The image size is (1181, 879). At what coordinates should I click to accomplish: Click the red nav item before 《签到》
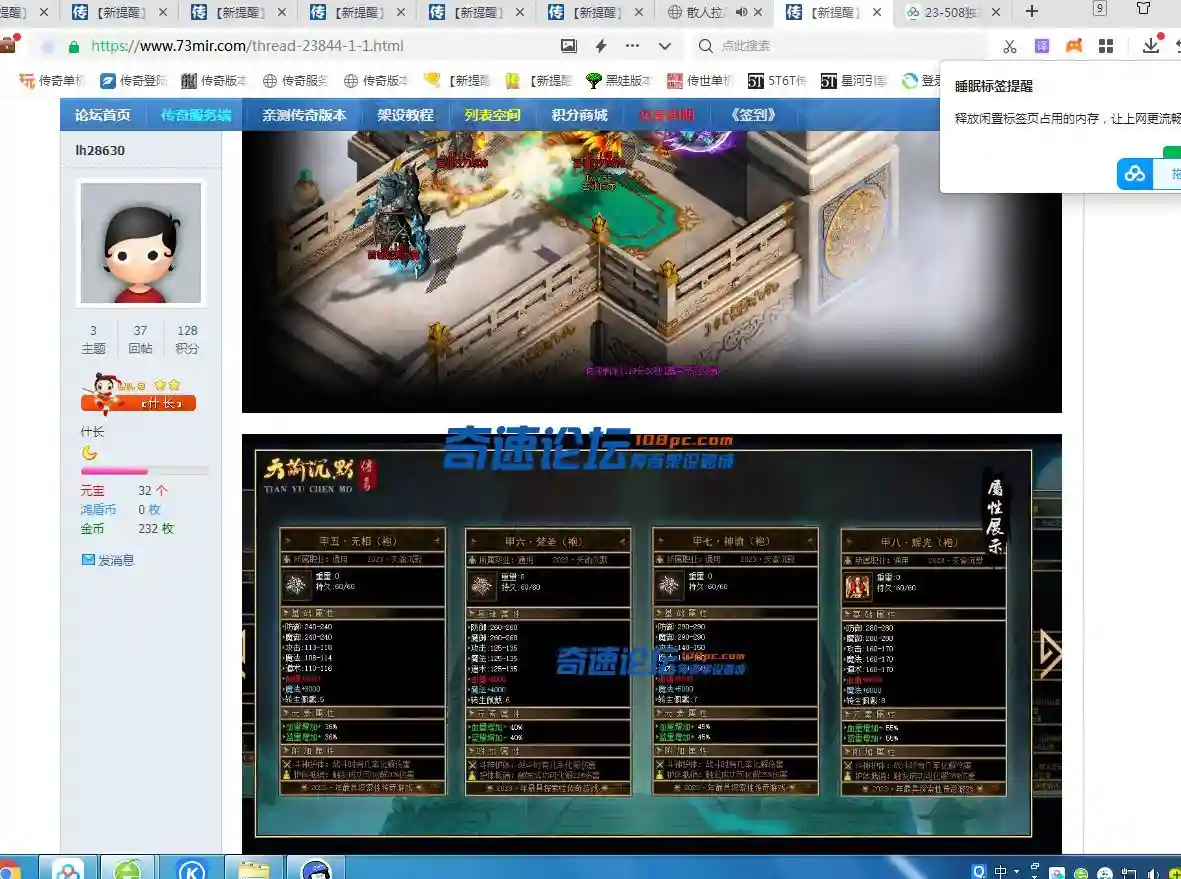pyautogui.click(x=667, y=115)
